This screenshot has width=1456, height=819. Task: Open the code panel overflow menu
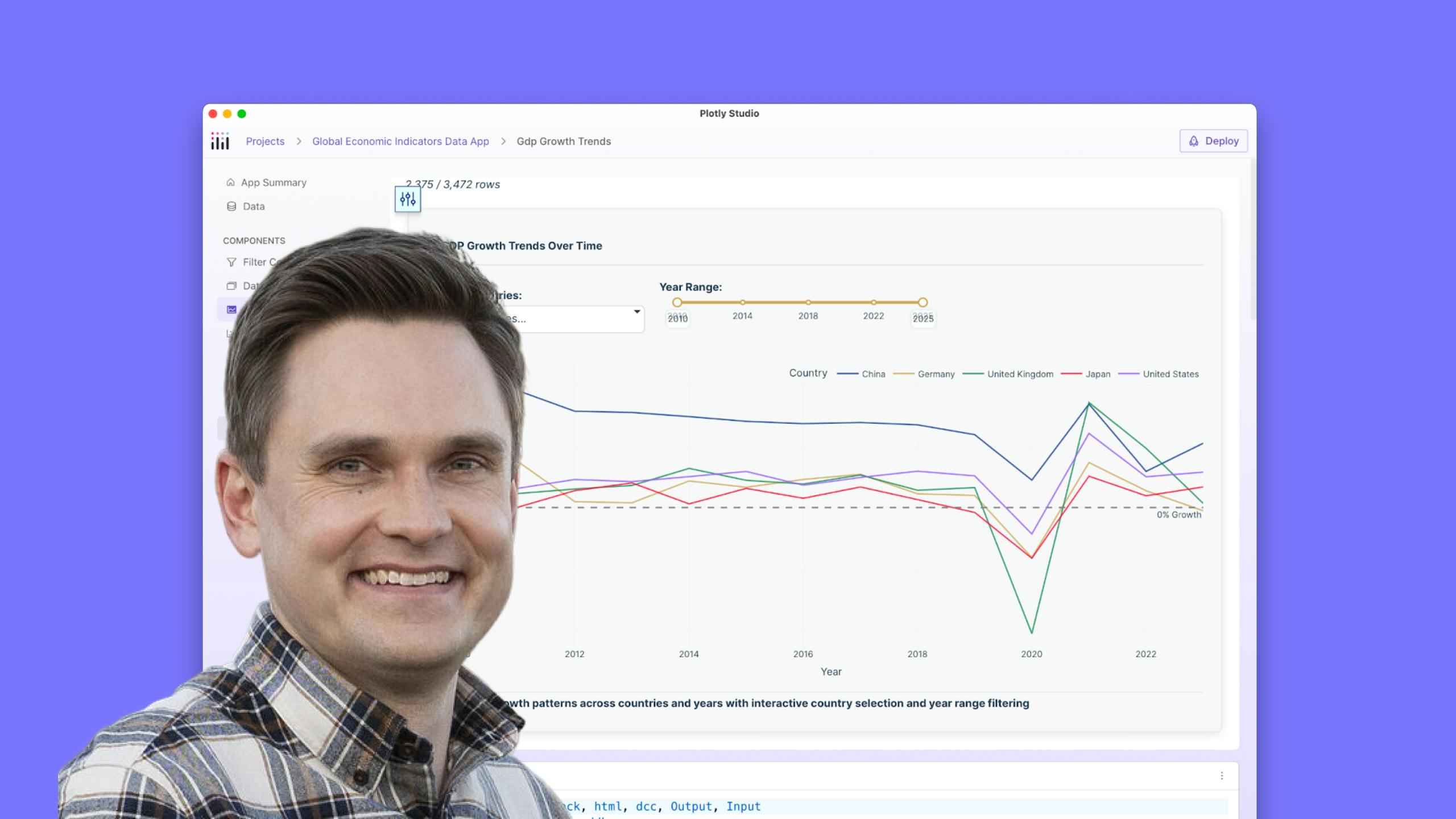(x=1221, y=775)
